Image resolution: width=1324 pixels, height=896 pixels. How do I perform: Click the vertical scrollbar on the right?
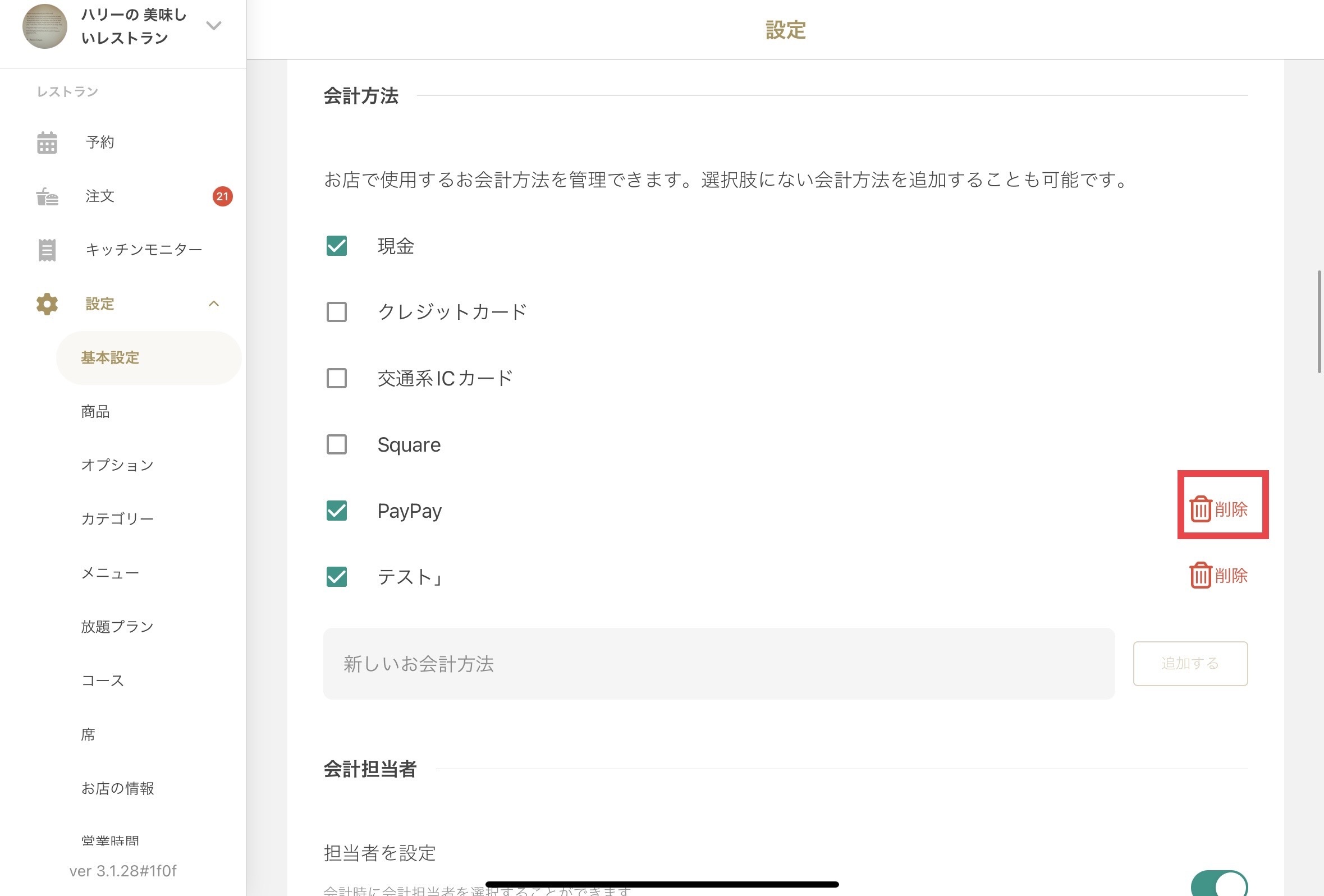pos(1320,323)
